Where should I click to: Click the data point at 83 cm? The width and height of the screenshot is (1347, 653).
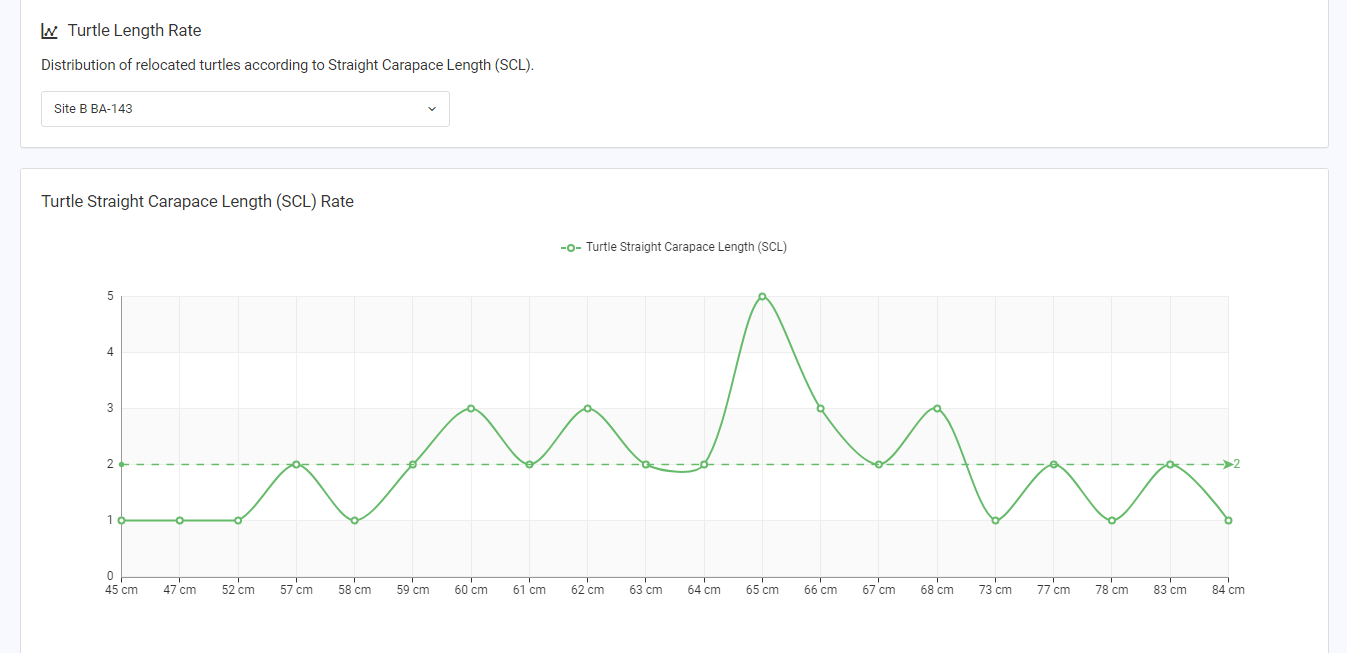pos(1170,464)
